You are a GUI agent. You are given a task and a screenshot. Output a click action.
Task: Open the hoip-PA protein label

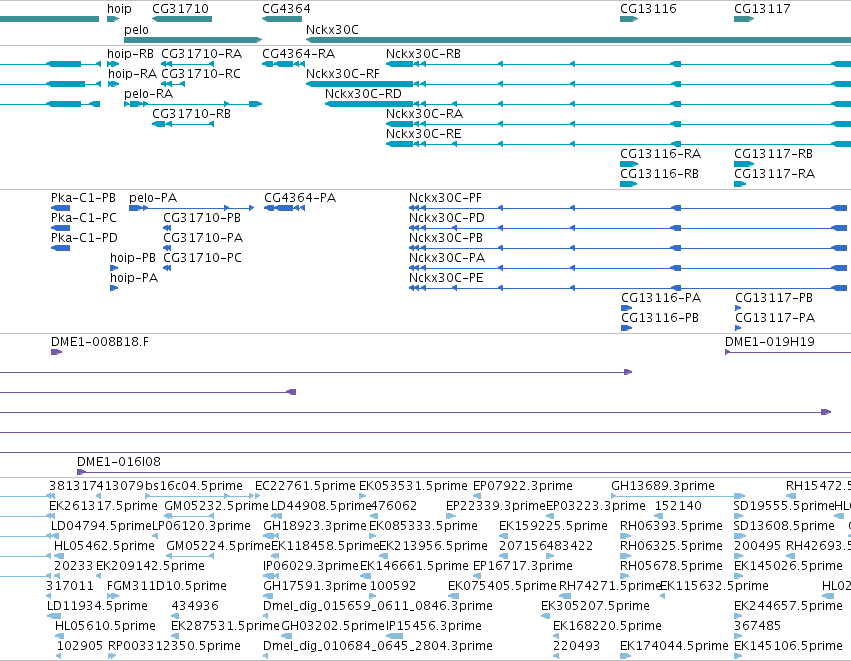pos(134,278)
